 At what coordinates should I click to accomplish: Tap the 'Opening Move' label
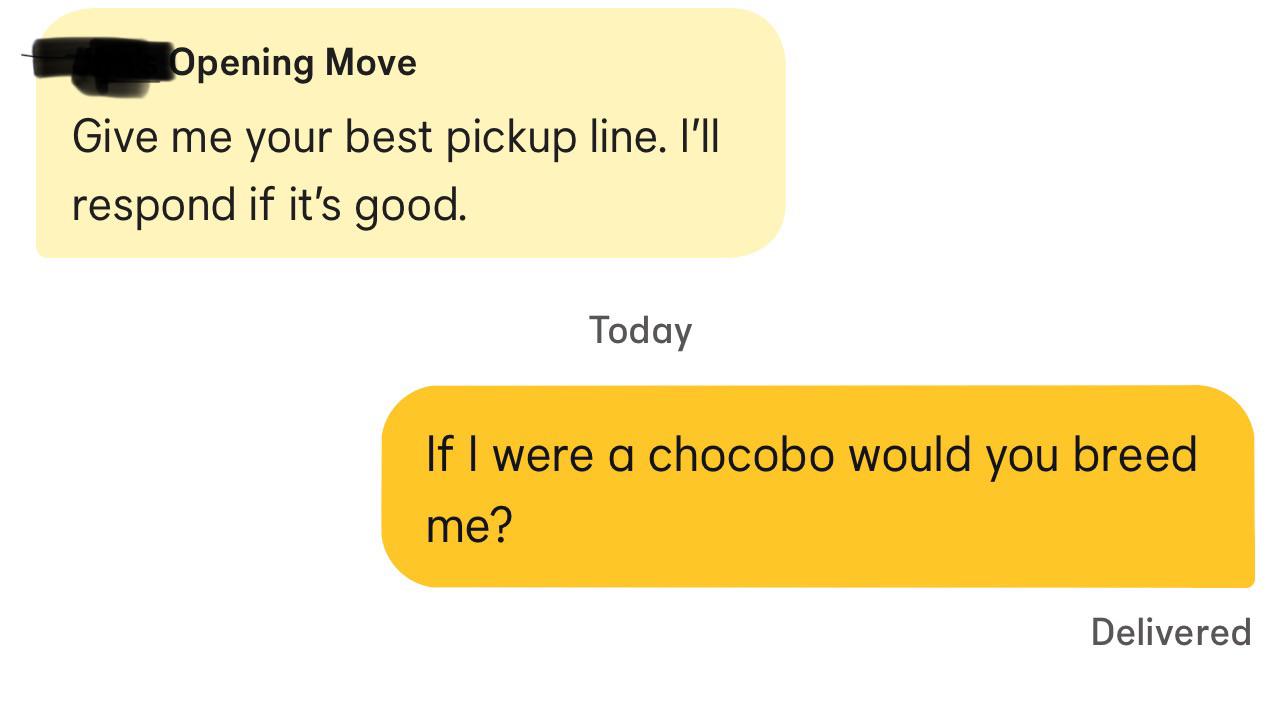[294, 63]
